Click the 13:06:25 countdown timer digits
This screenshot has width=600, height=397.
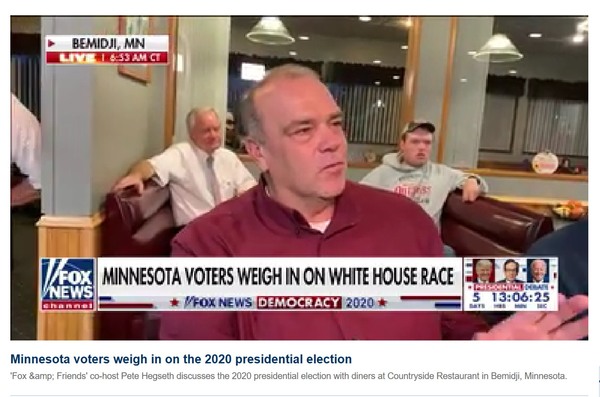(x=521, y=297)
